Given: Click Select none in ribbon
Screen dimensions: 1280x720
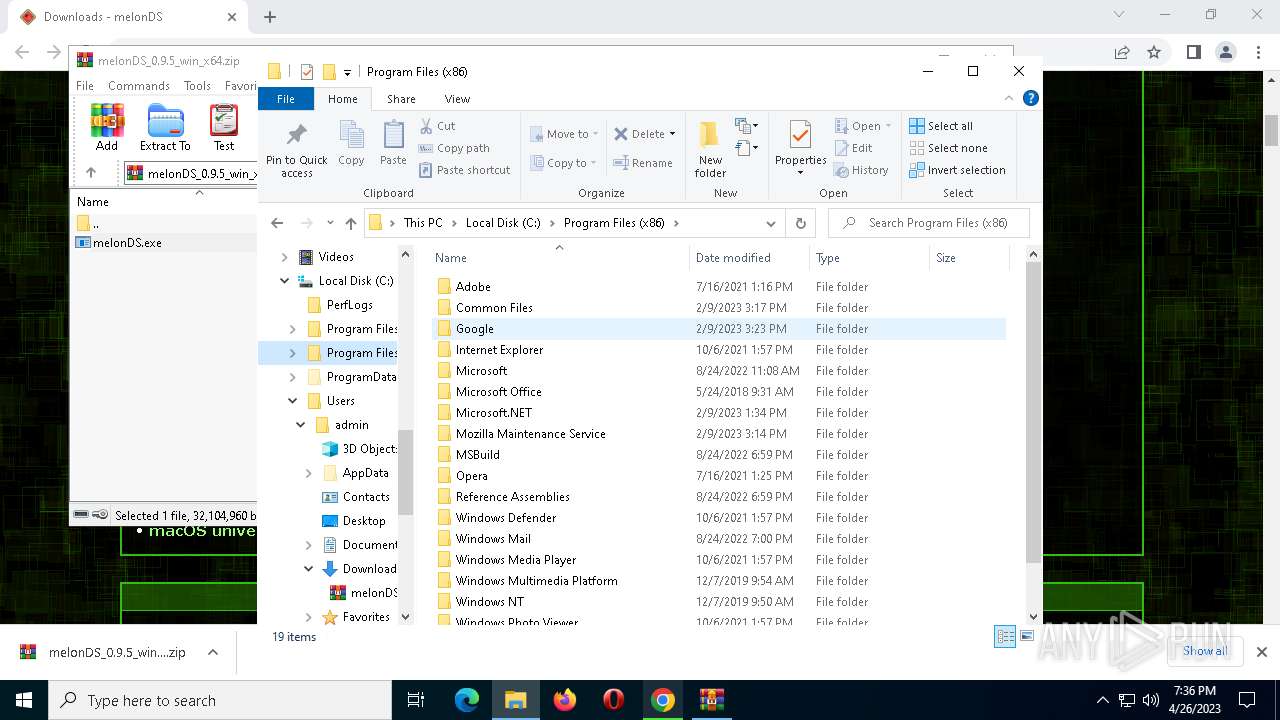Looking at the screenshot, I should 948,148.
